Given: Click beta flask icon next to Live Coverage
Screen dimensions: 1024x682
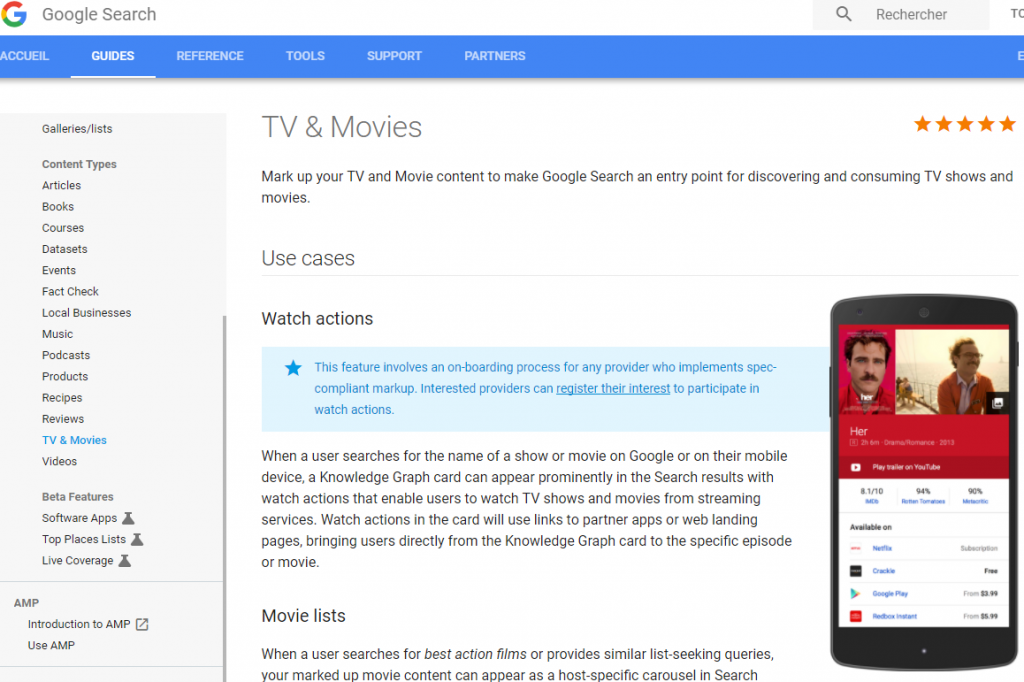Looking at the screenshot, I should [125, 560].
